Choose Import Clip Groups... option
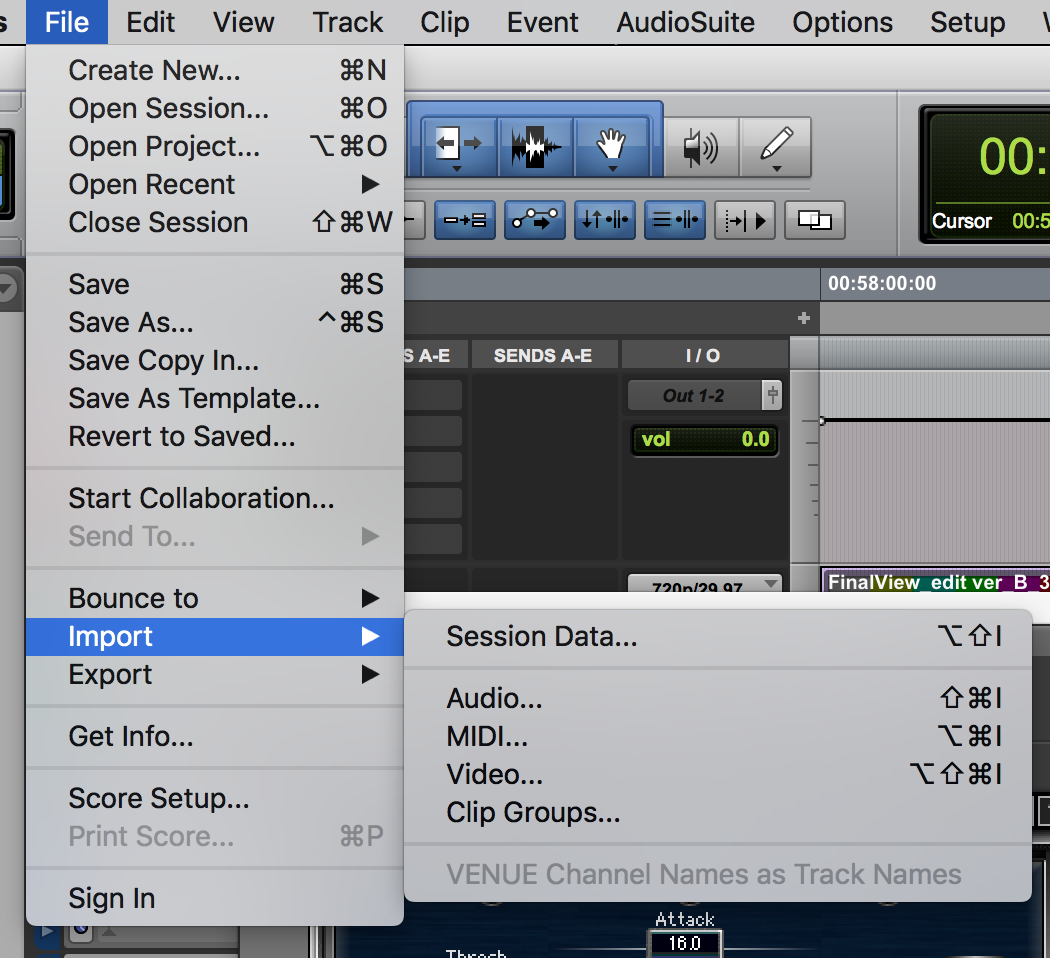 click(x=717, y=813)
